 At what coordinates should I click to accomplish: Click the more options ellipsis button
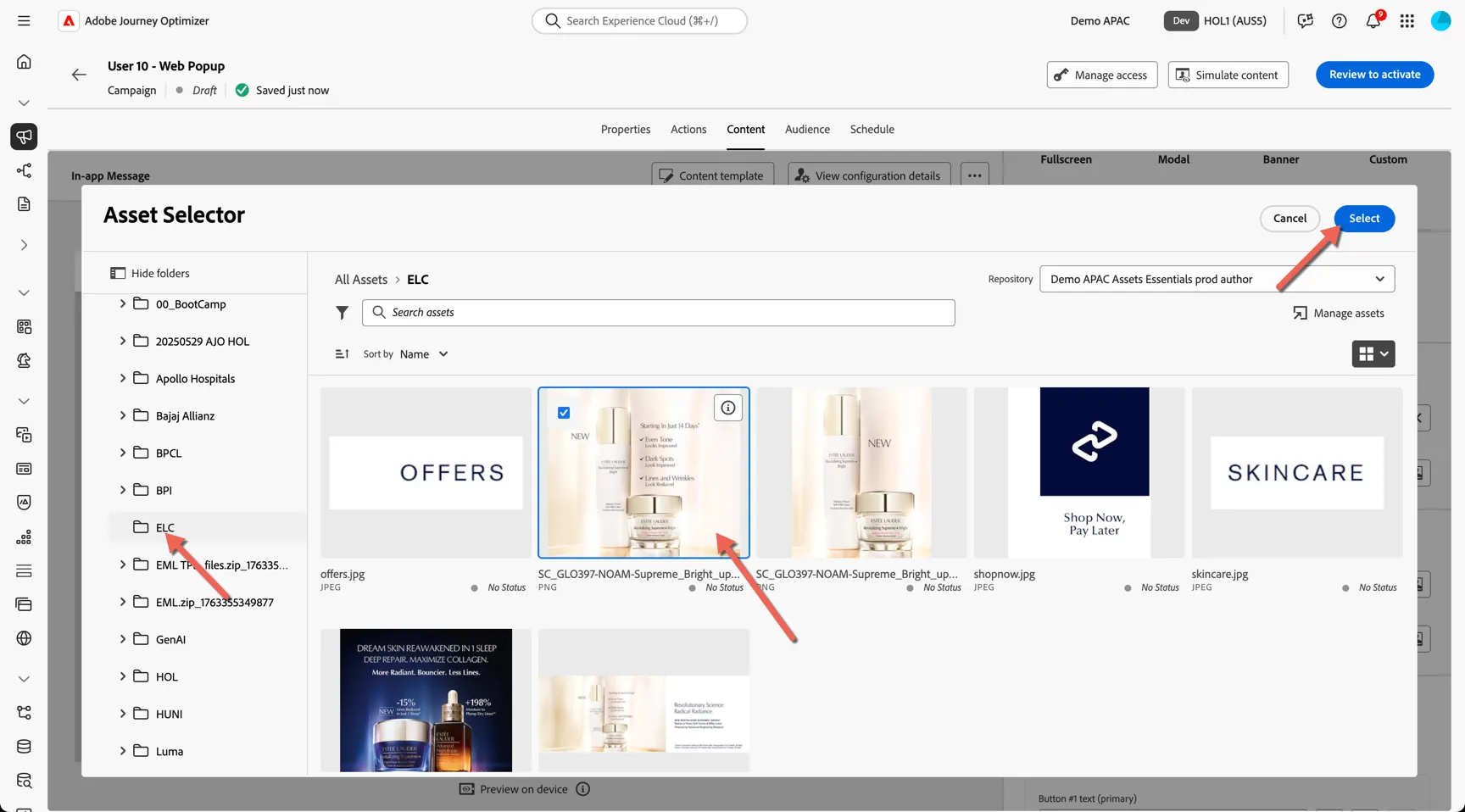coord(975,175)
